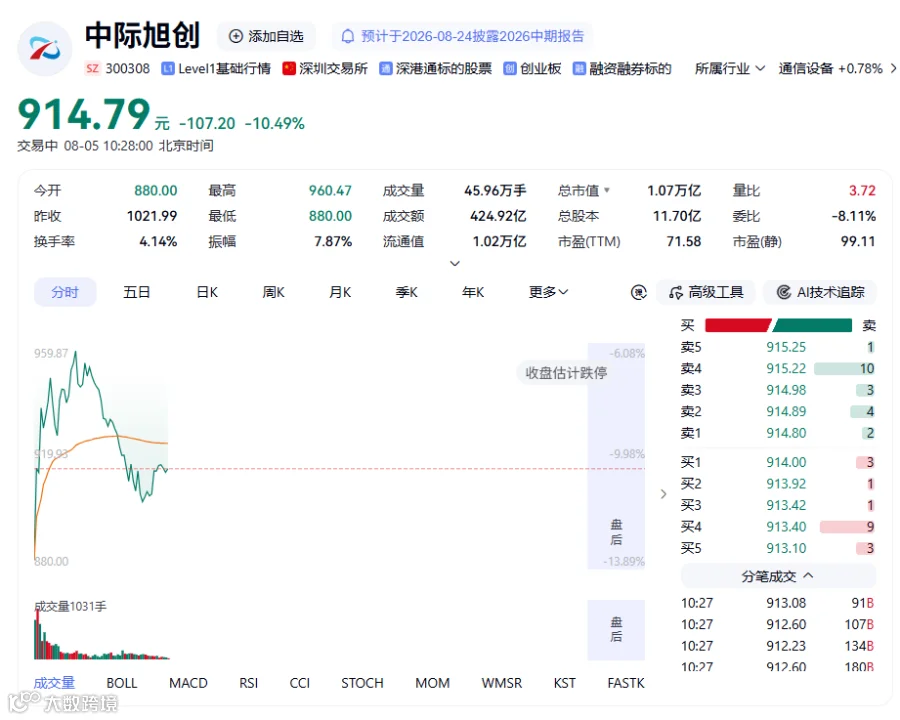Switch to 五日 chart tab
Screen dimensions: 900x720
(x=137, y=292)
